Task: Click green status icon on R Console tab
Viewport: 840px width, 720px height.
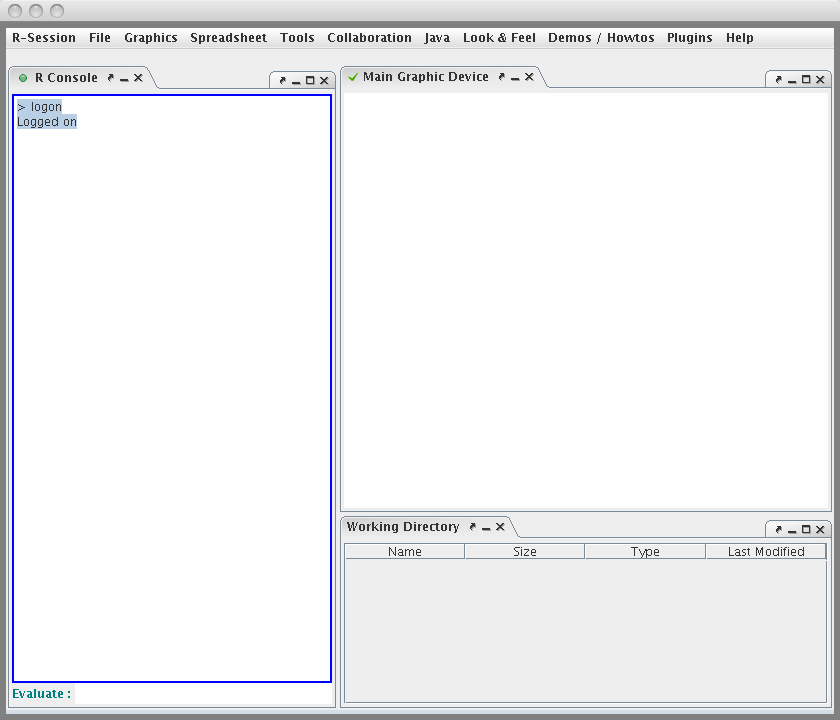Action: (23, 78)
